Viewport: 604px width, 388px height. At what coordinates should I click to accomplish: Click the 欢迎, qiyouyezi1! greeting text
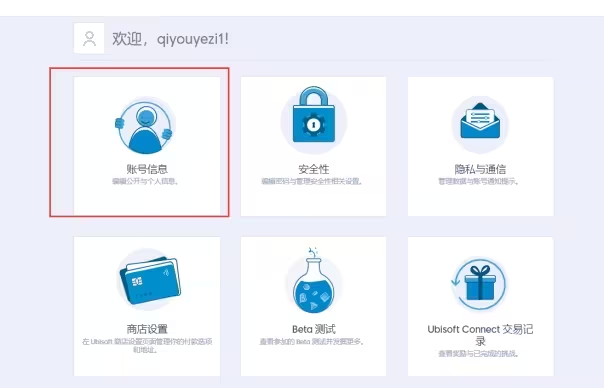170,39
